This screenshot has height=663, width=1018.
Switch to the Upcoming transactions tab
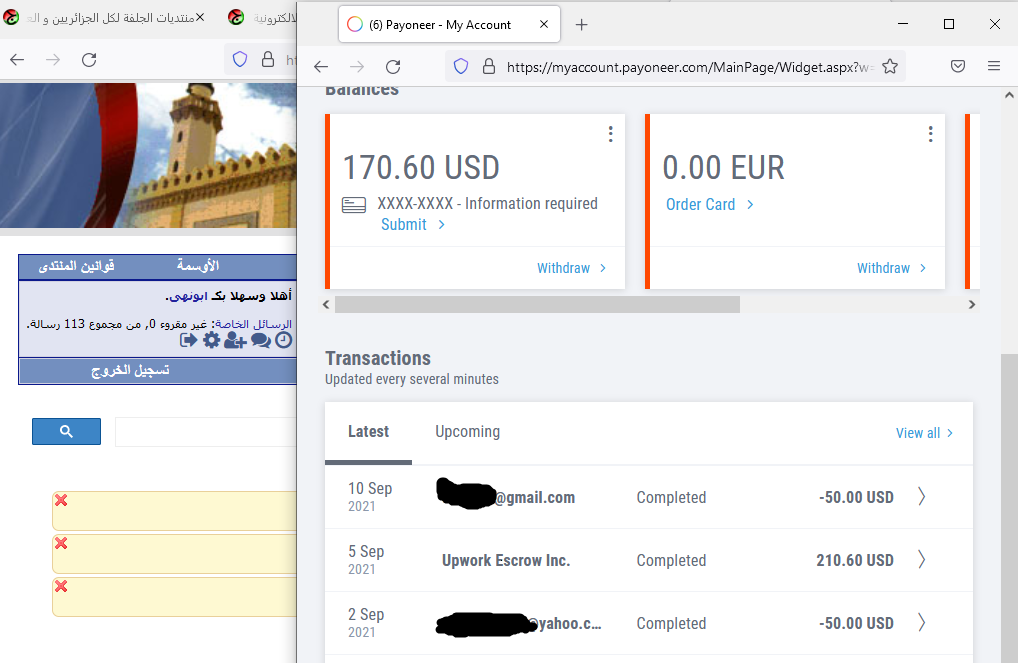click(x=467, y=432)
